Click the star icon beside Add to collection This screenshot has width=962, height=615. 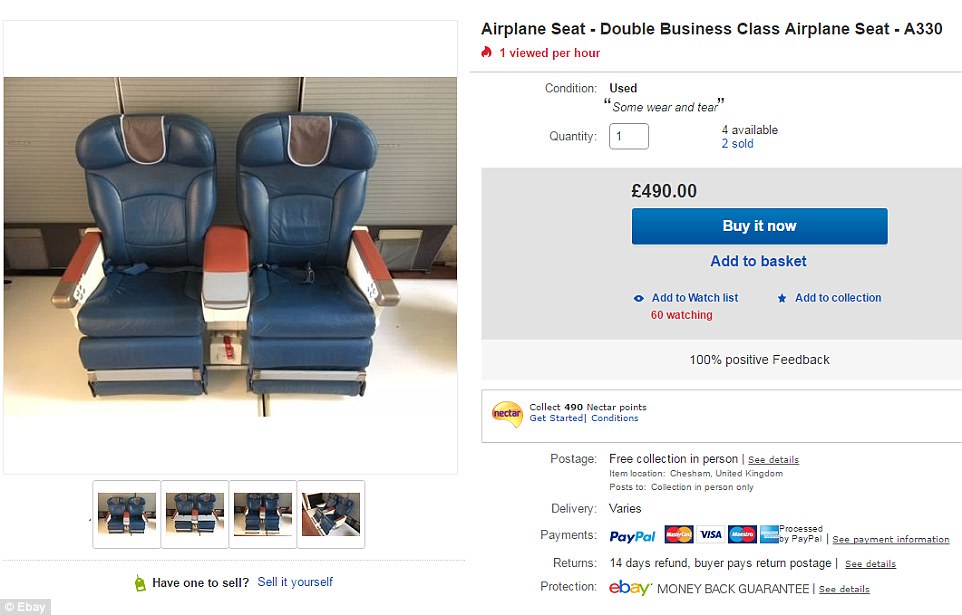point(782,298)
